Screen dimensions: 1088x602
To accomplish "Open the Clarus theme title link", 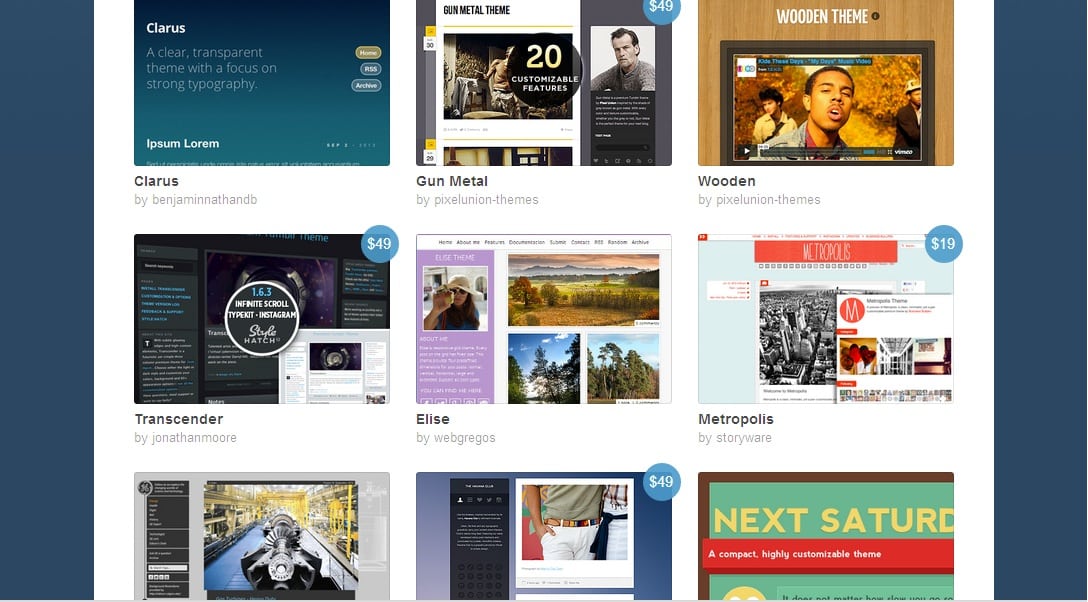I will (x=156, y=181).
